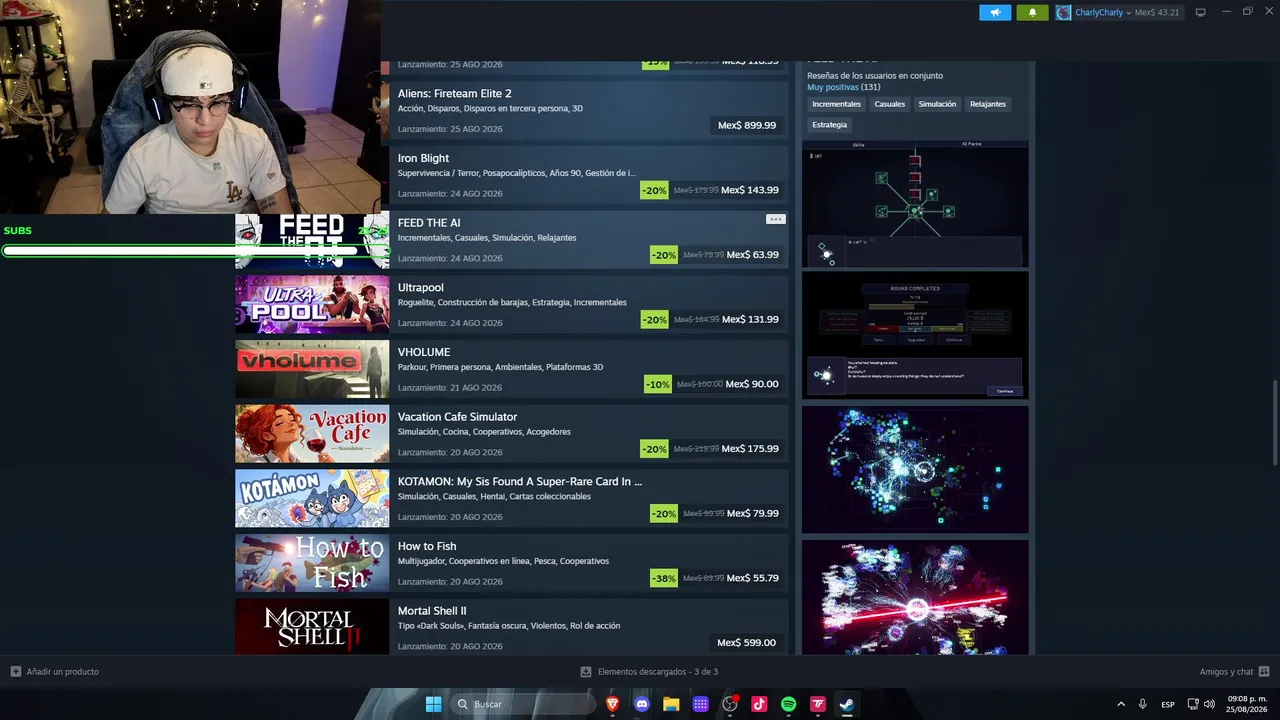Click the Steam icon on the taskbar
Screen dimensions: 1280x720
point(846,704)
